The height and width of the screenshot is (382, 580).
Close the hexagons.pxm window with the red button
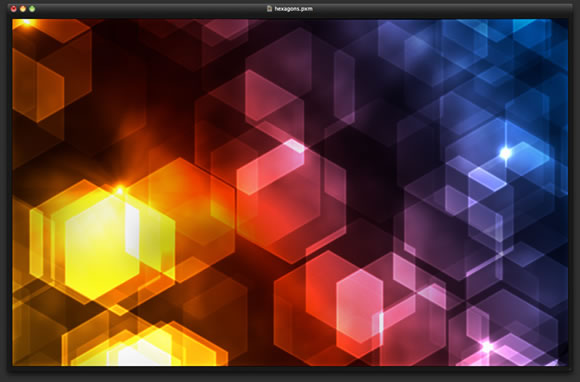coord(14,9)
